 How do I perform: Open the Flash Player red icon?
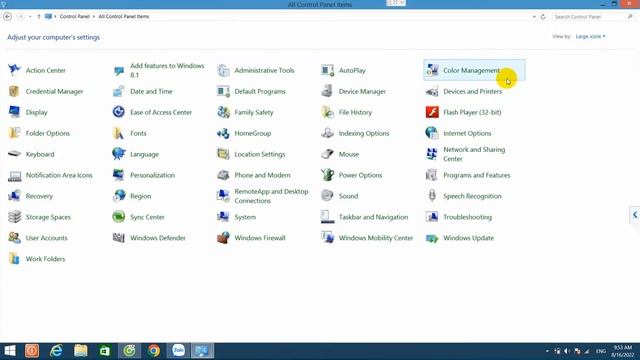[432, 112]
